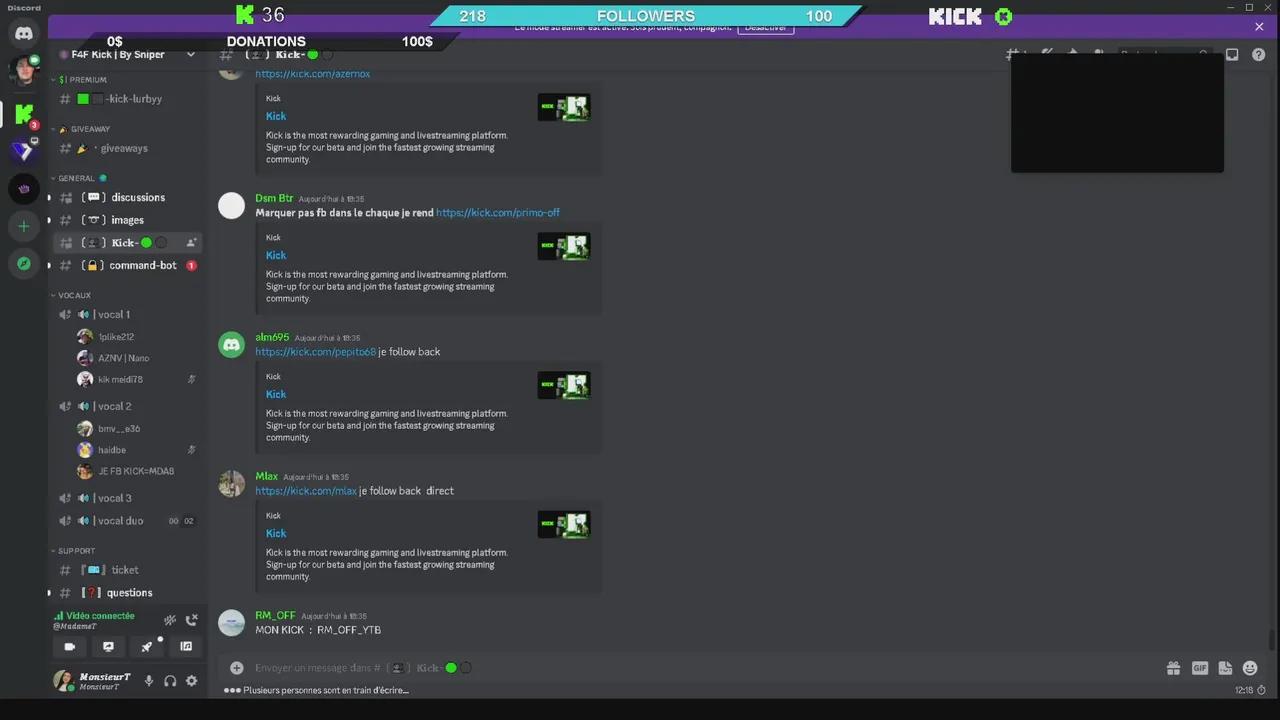Join the vocal 3 voice channel

tap(128, 498)
